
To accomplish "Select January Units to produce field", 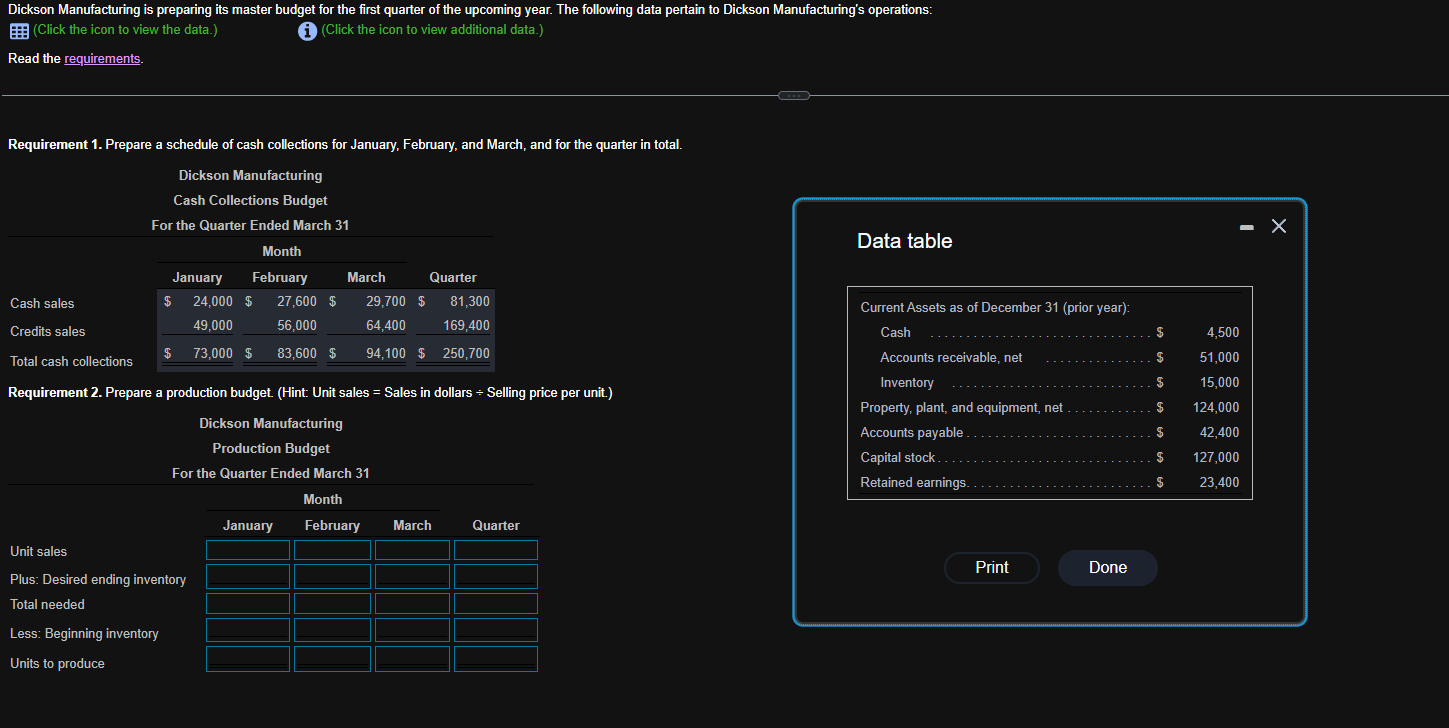I will (x=248, y=659).
